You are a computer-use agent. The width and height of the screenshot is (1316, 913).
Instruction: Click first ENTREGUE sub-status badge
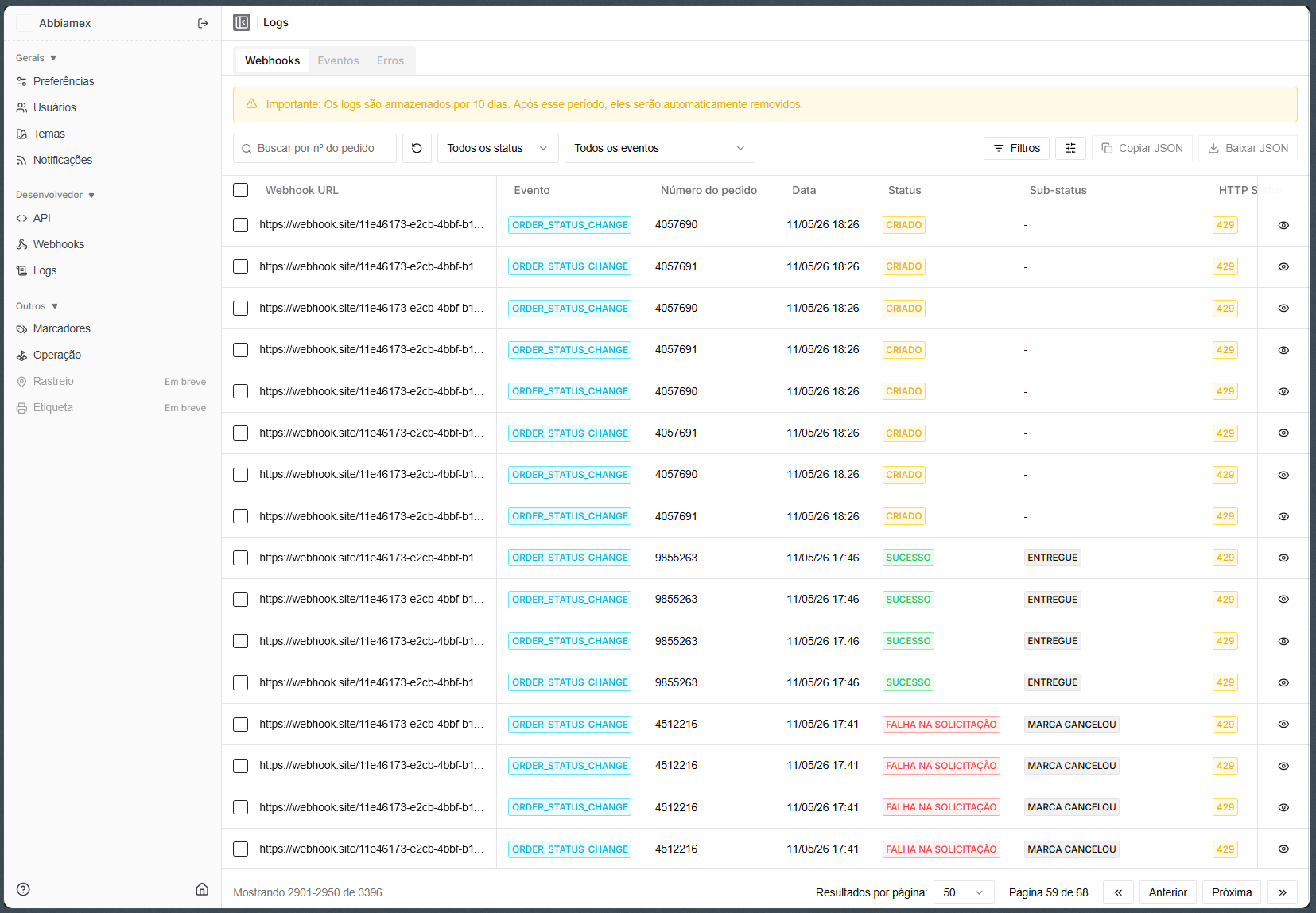tap(1052, 558)
